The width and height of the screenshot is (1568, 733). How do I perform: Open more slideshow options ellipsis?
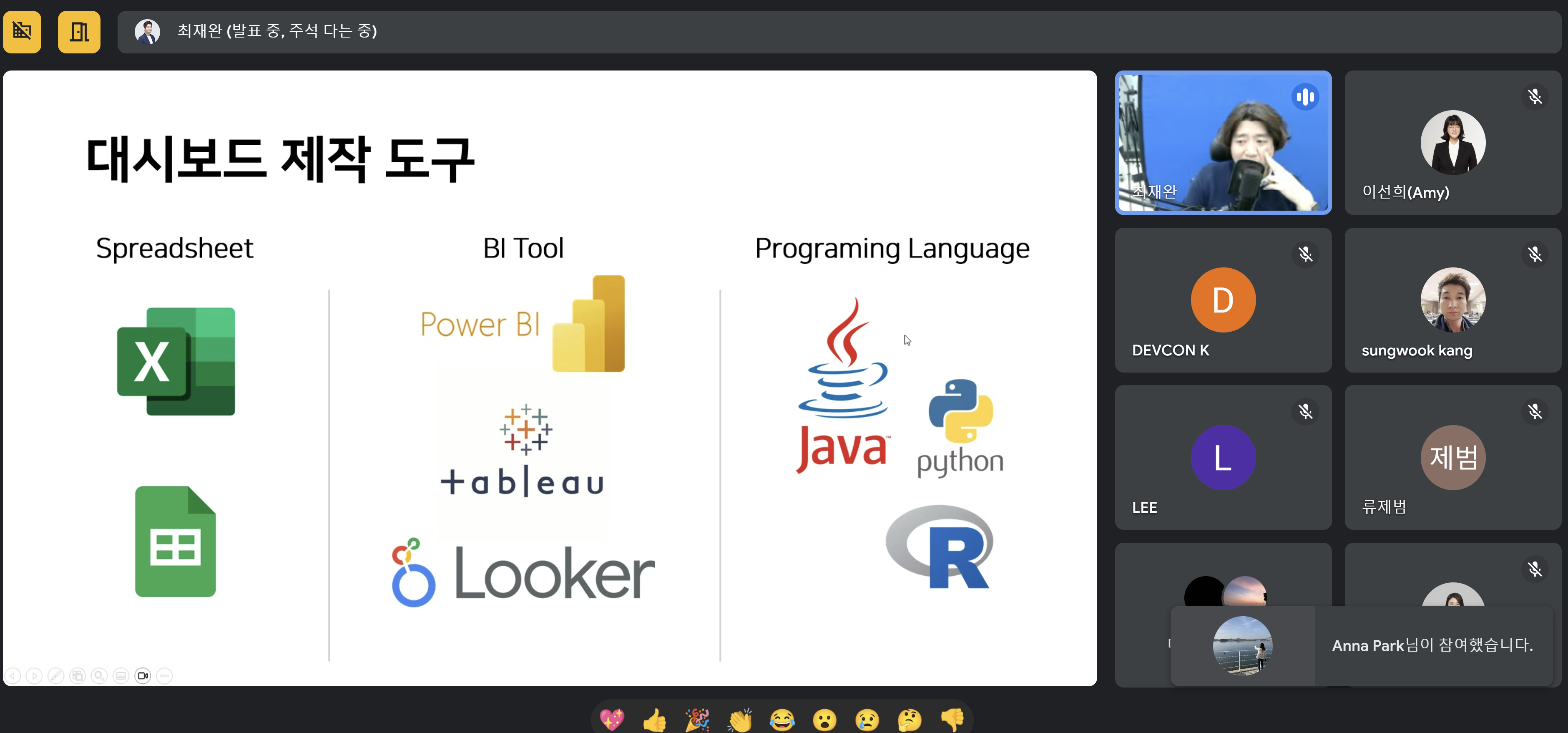[x=164, y=675]
